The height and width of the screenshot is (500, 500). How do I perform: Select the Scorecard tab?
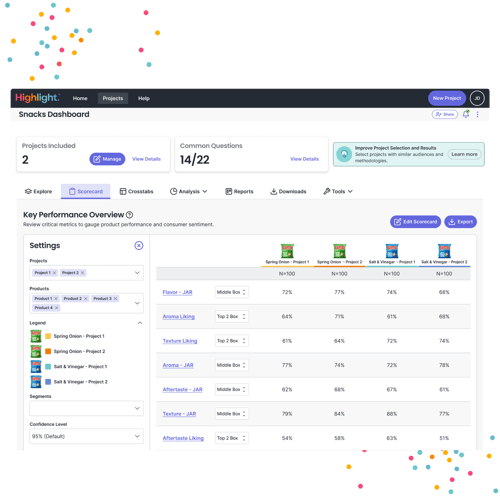tap(86, 191)
